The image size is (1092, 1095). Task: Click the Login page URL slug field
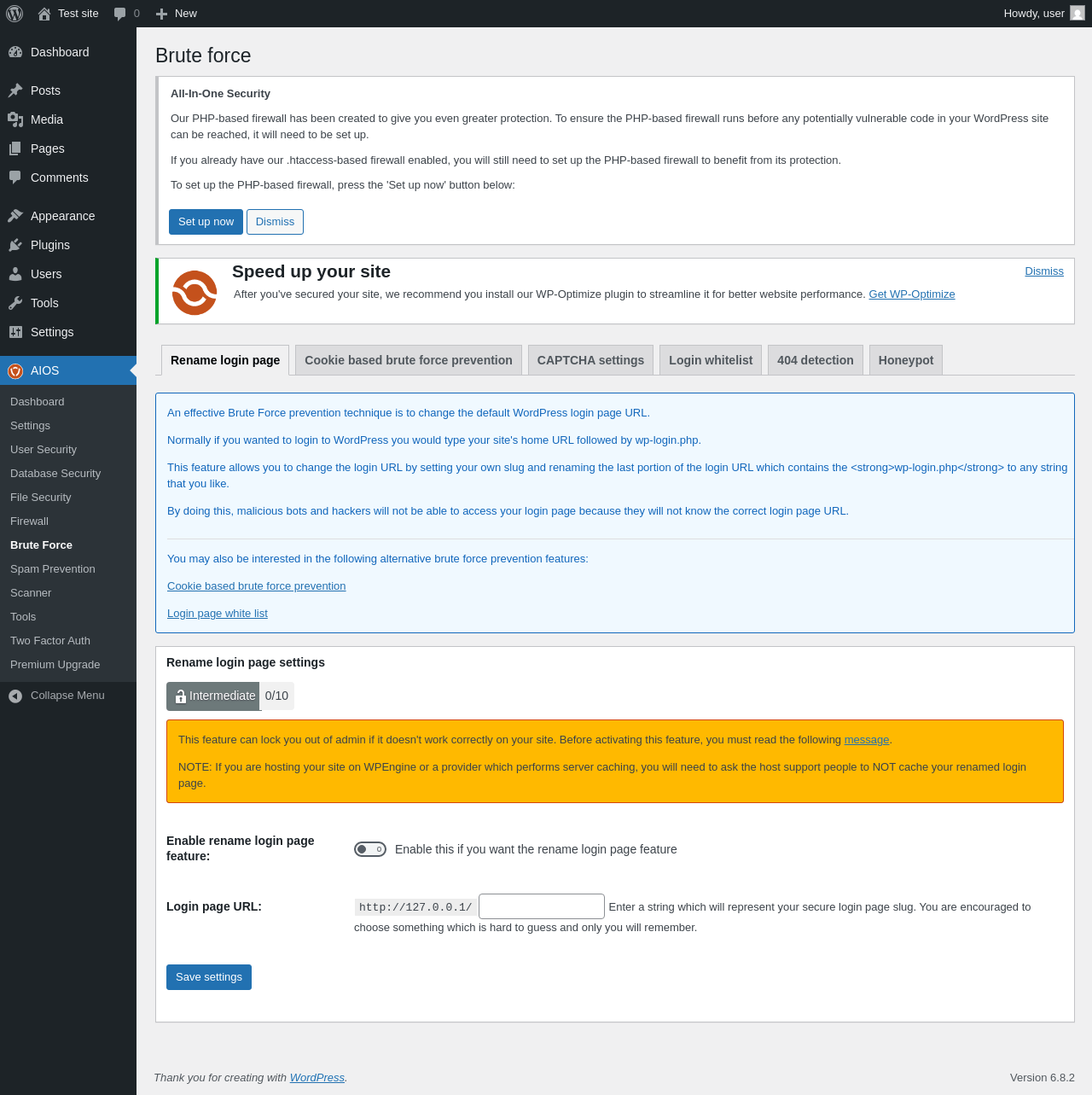click(542, 906)
